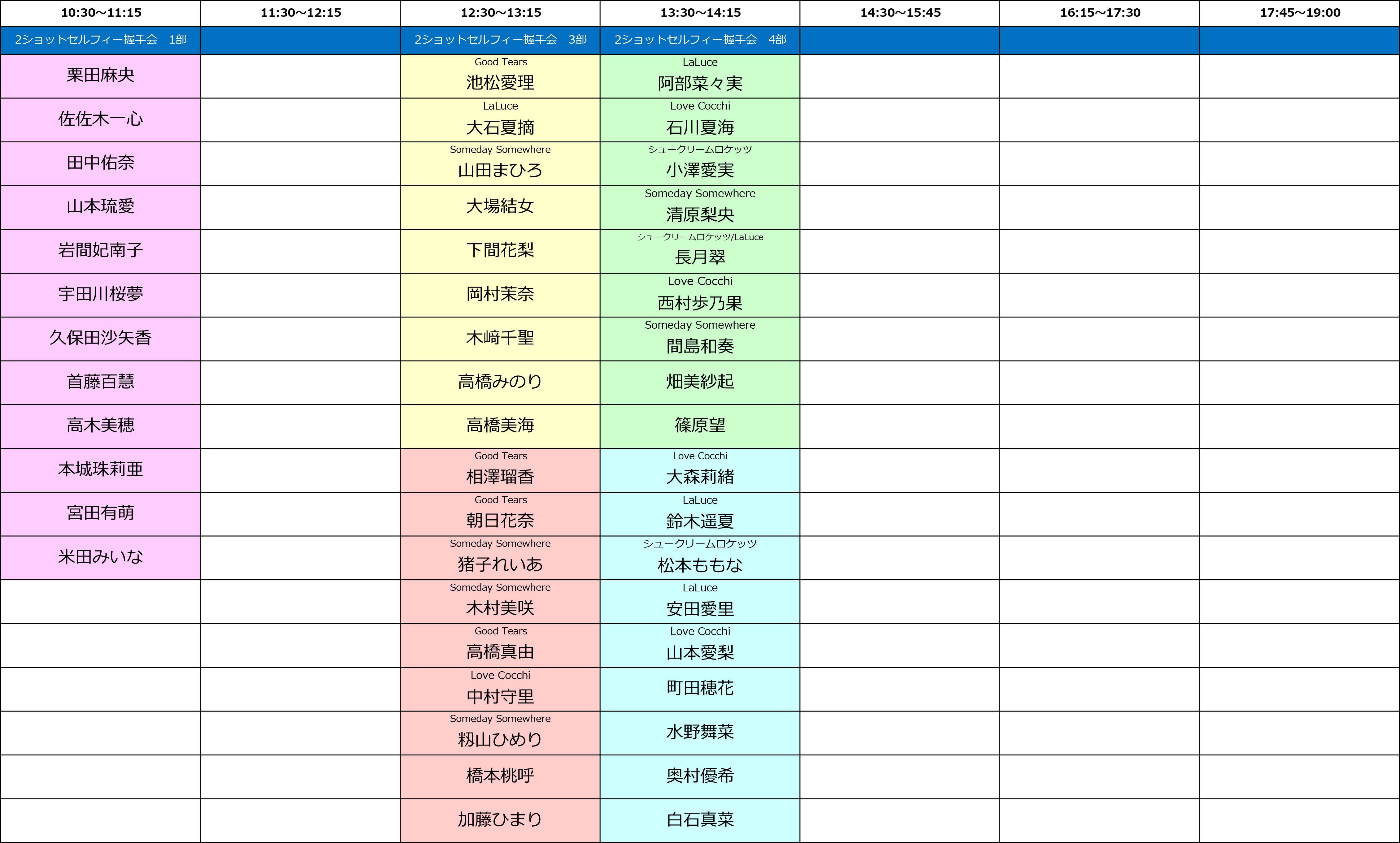Select the 14:30〜15:45 time header

click(x=900, y=12)
